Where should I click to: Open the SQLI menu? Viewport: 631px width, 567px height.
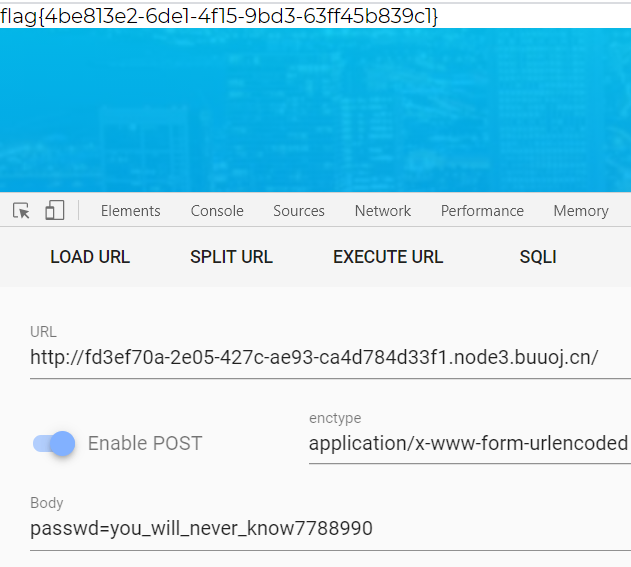(x=538, y=257)
